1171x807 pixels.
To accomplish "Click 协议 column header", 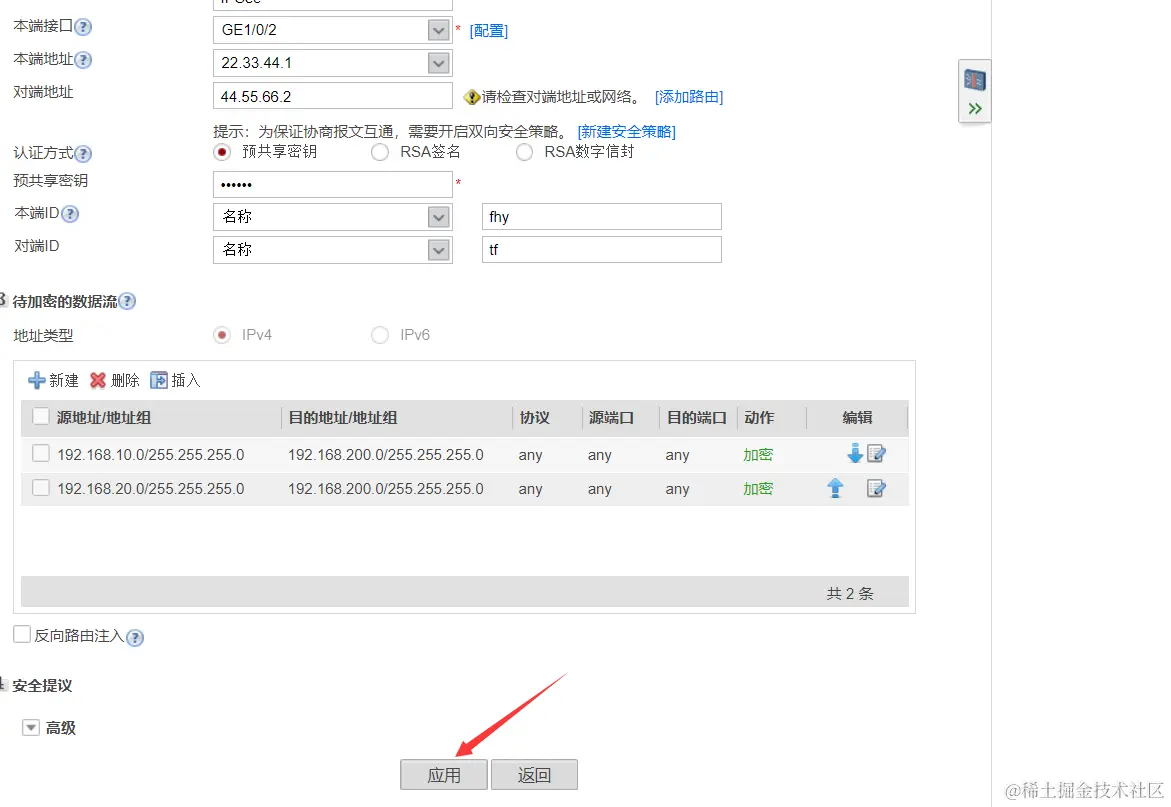I will coord(535,418).
